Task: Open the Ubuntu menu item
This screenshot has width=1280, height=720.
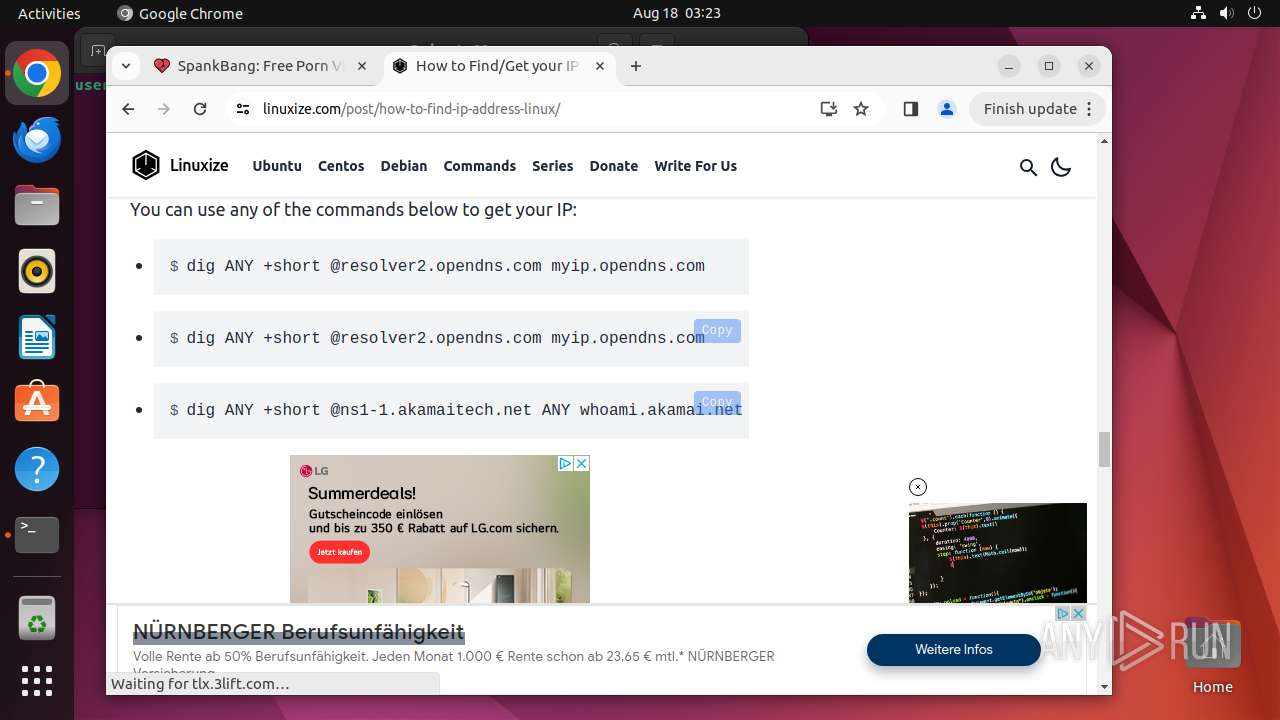Action: 277,166
